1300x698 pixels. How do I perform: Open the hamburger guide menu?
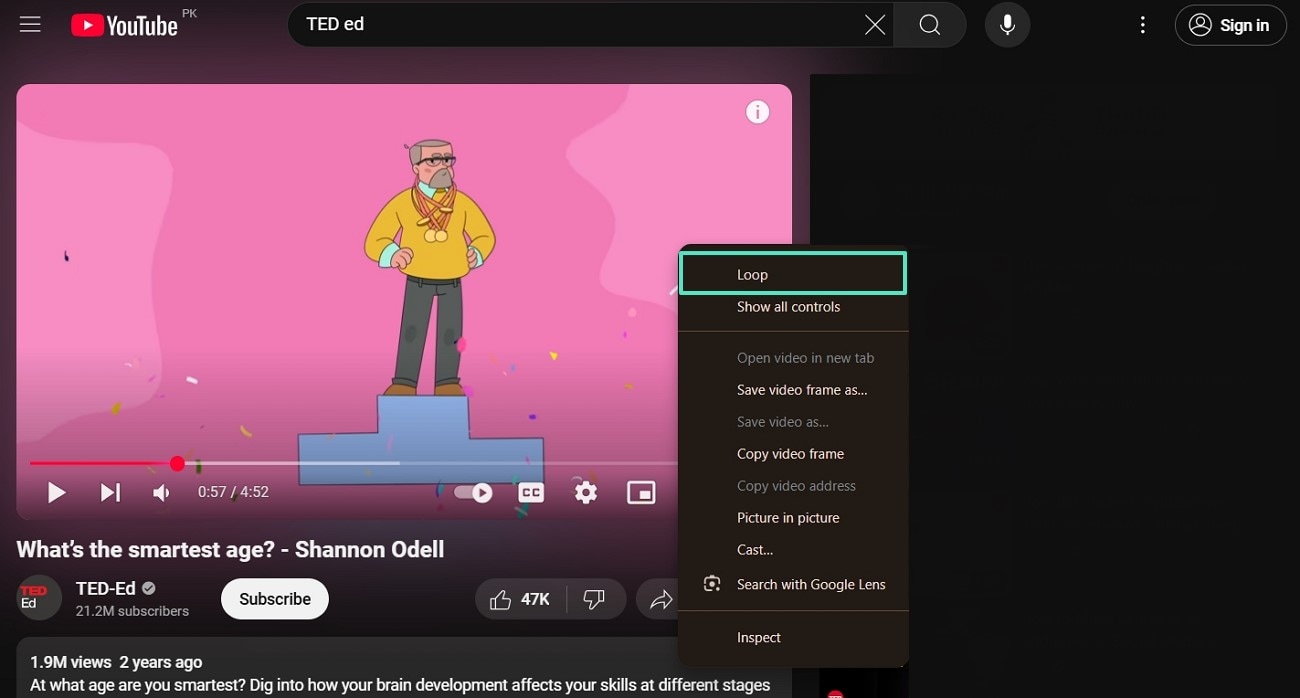(30, 24)
